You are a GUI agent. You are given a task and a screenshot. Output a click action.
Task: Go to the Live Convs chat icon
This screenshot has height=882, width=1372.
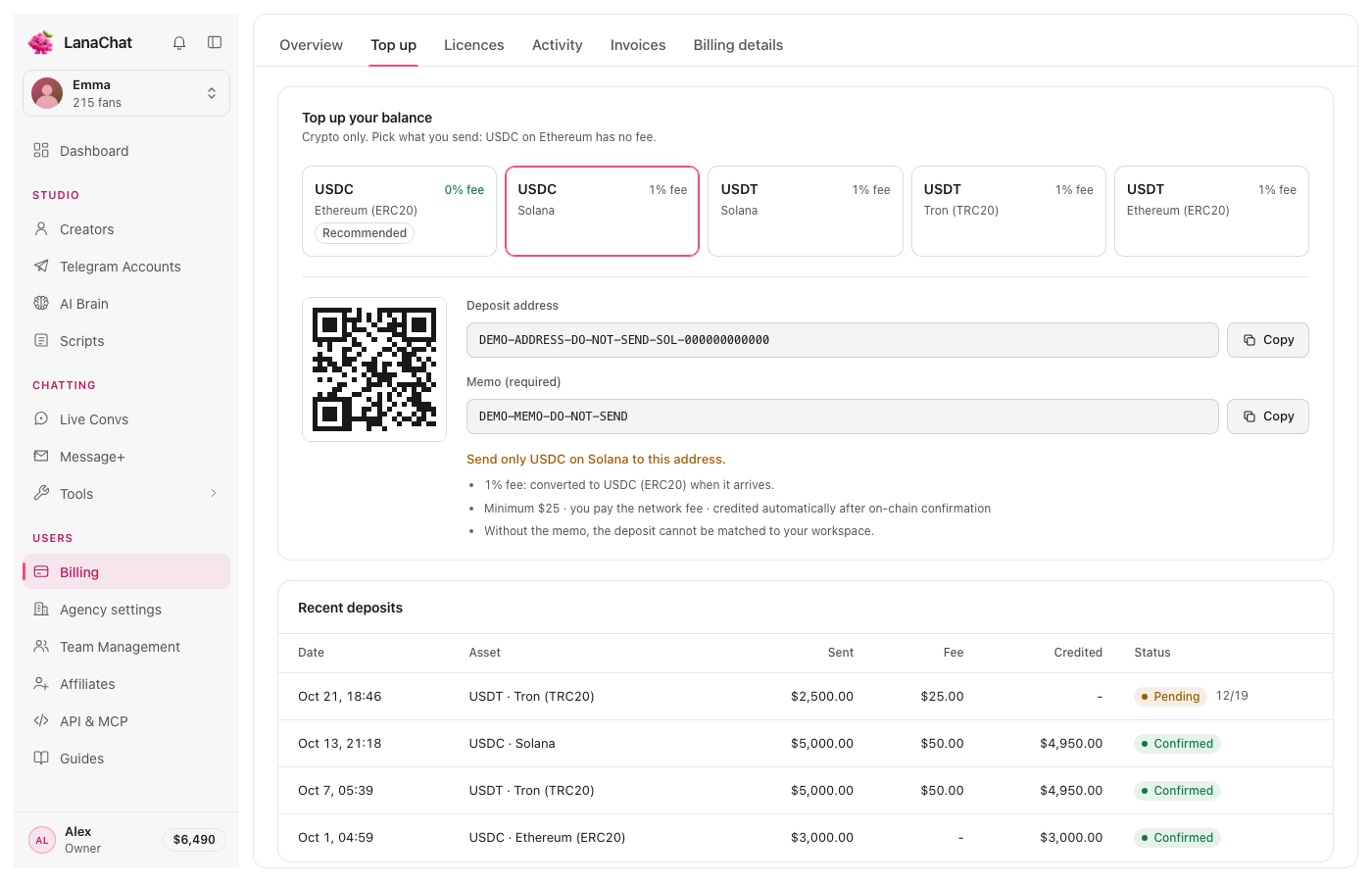click(x=41, y=418)
